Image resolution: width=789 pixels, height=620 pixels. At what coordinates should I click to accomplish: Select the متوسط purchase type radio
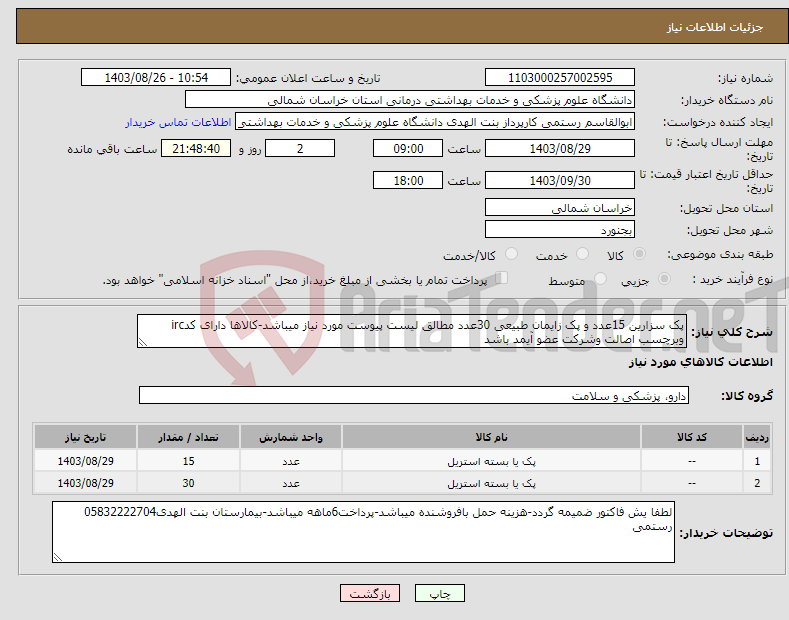pyautogui.click(x=600, y=279)
